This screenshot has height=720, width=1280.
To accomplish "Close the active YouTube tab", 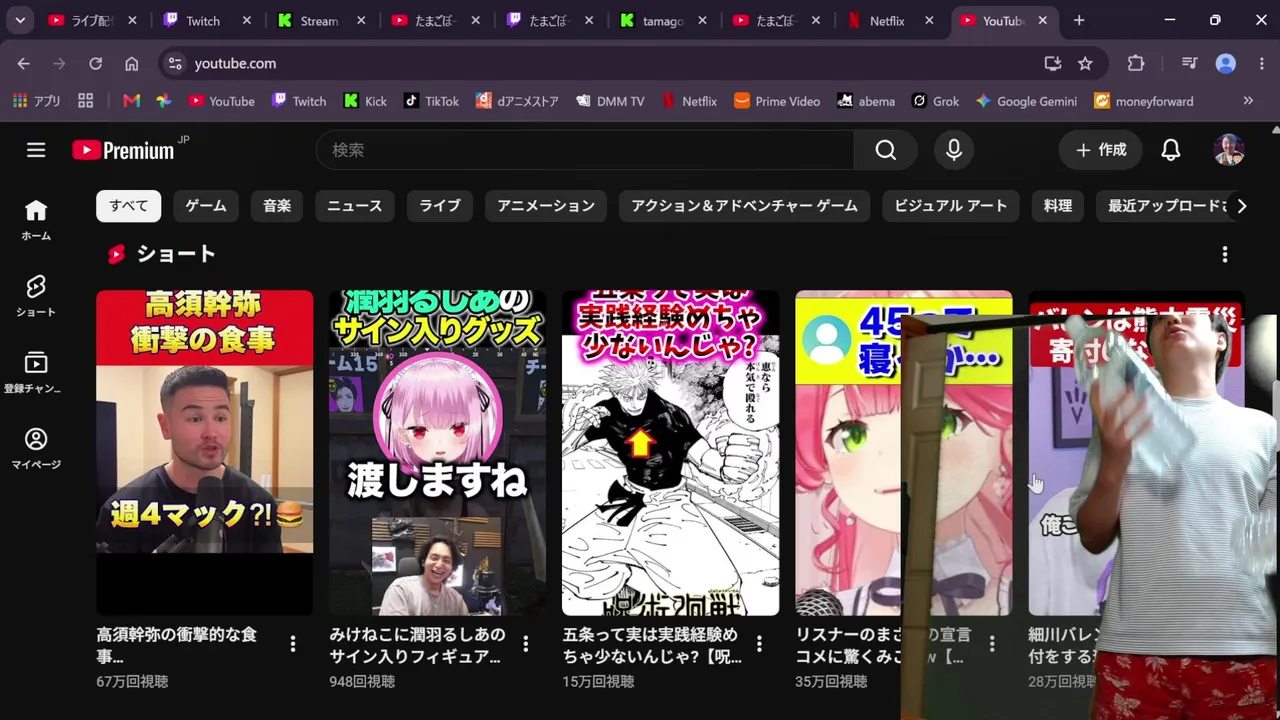I will tap(1043, 20).
